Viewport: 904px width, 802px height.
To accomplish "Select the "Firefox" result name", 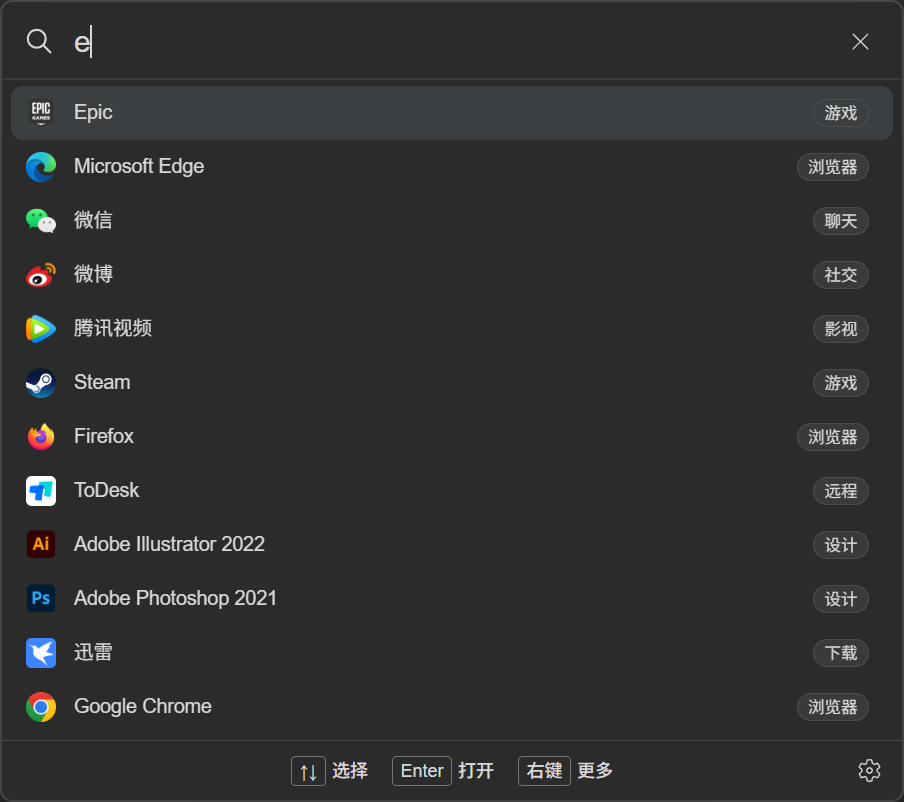I will click(x=104, y=436).
